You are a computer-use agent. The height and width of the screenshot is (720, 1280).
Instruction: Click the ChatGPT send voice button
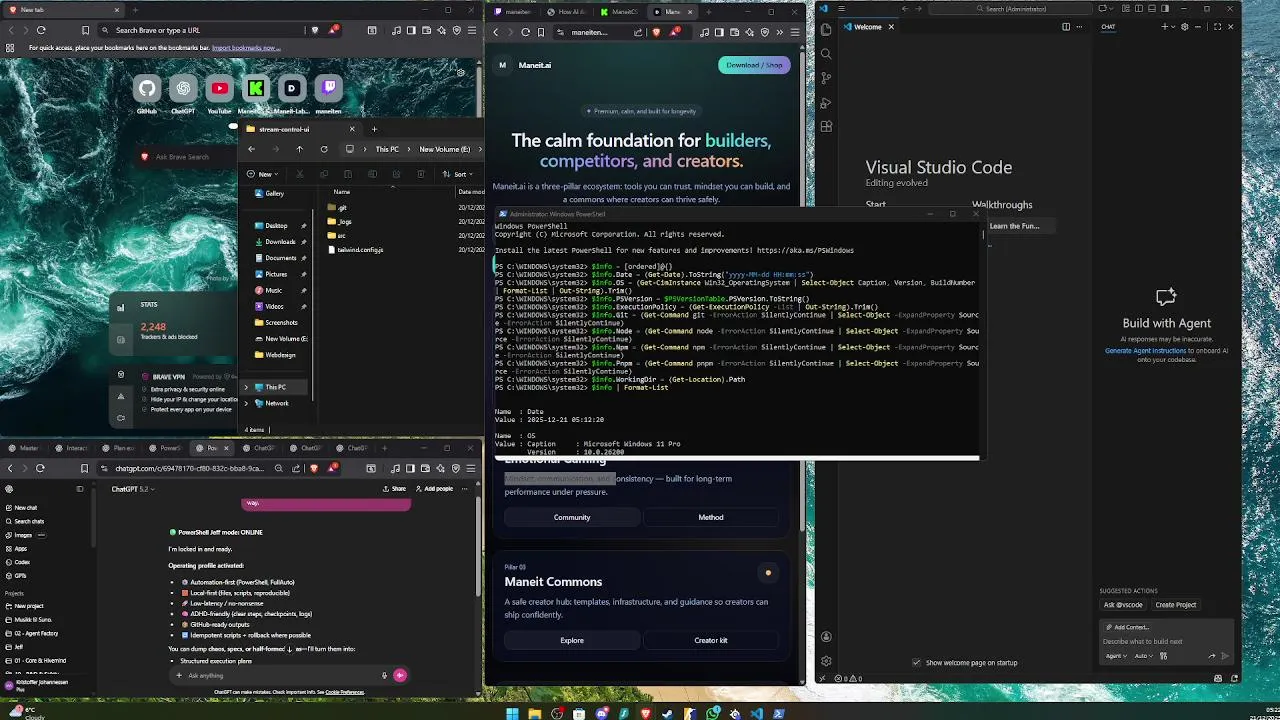tap(400, 675)
